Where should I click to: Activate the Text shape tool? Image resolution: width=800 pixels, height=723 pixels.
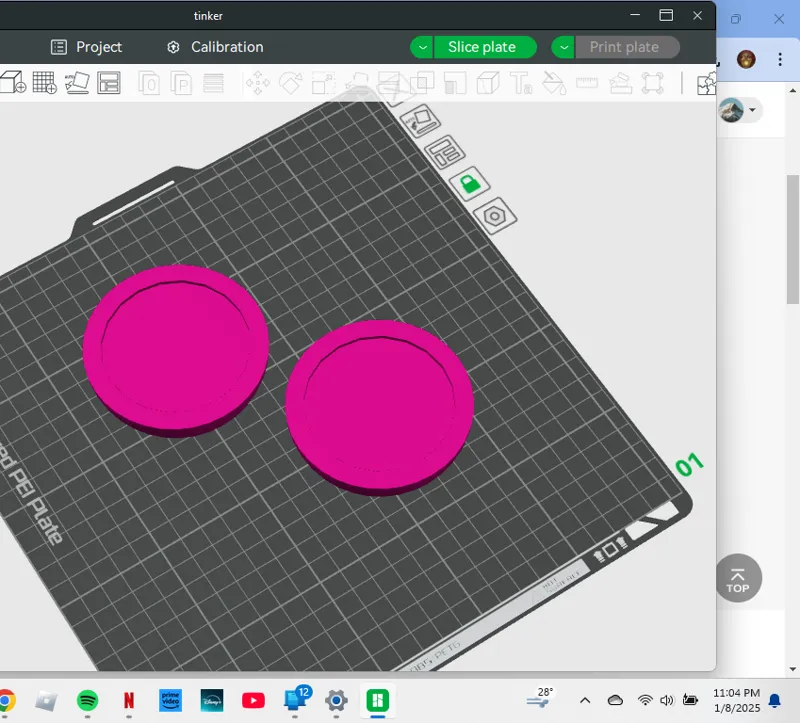[521, 83]
